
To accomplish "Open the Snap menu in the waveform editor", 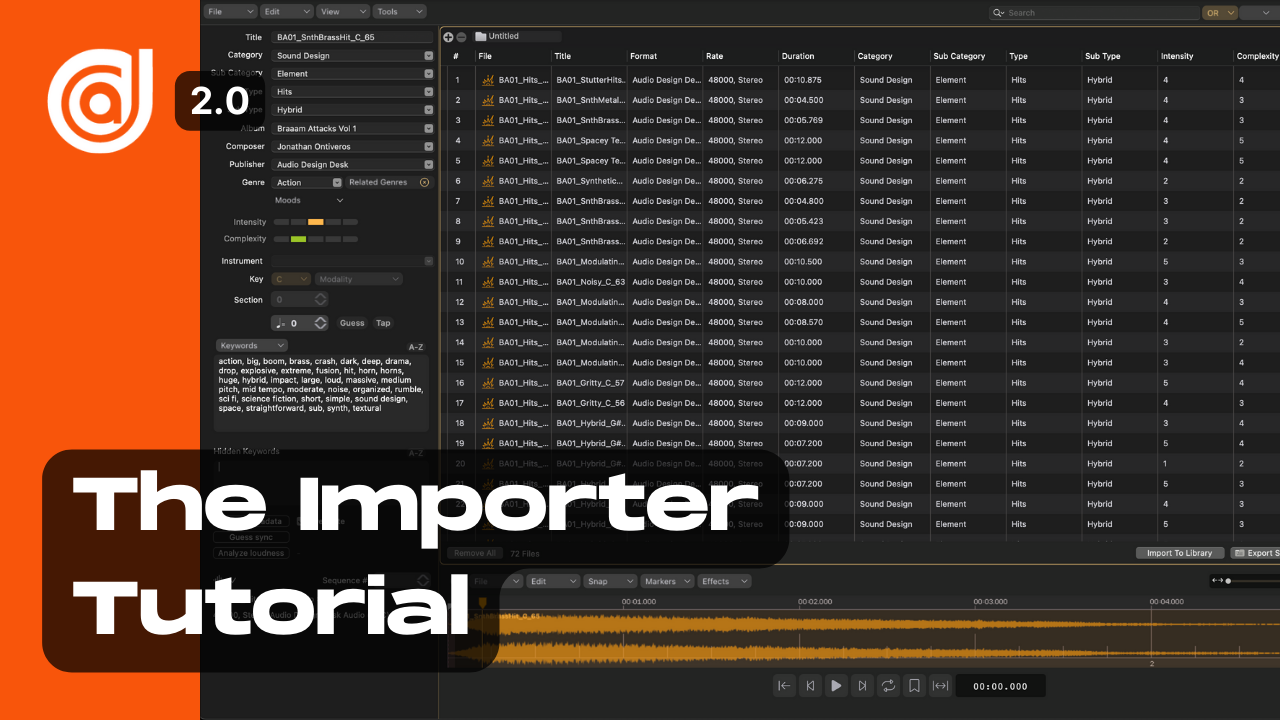I will coord(610,581).
